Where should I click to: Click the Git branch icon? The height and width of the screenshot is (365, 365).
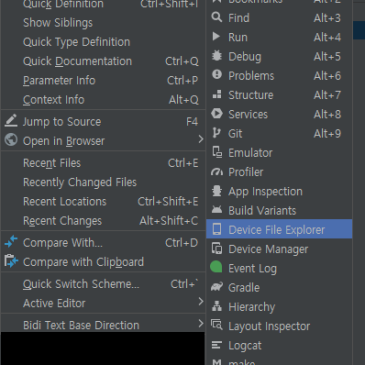coord(216,133)
